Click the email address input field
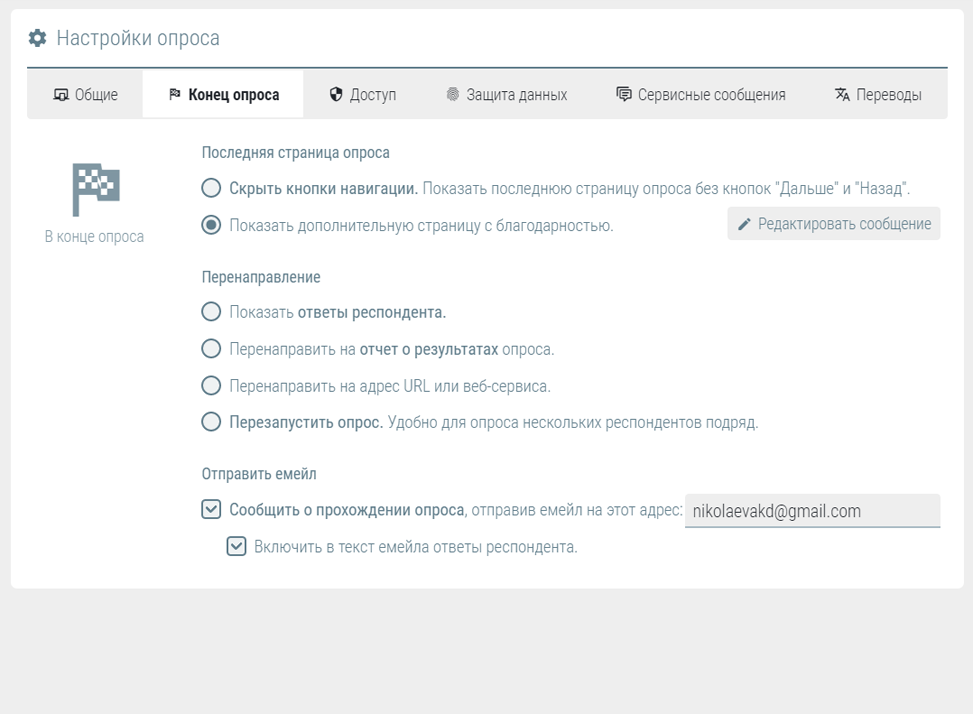The height and width of the screenshot is (714, 973). [x=811, y=511]
